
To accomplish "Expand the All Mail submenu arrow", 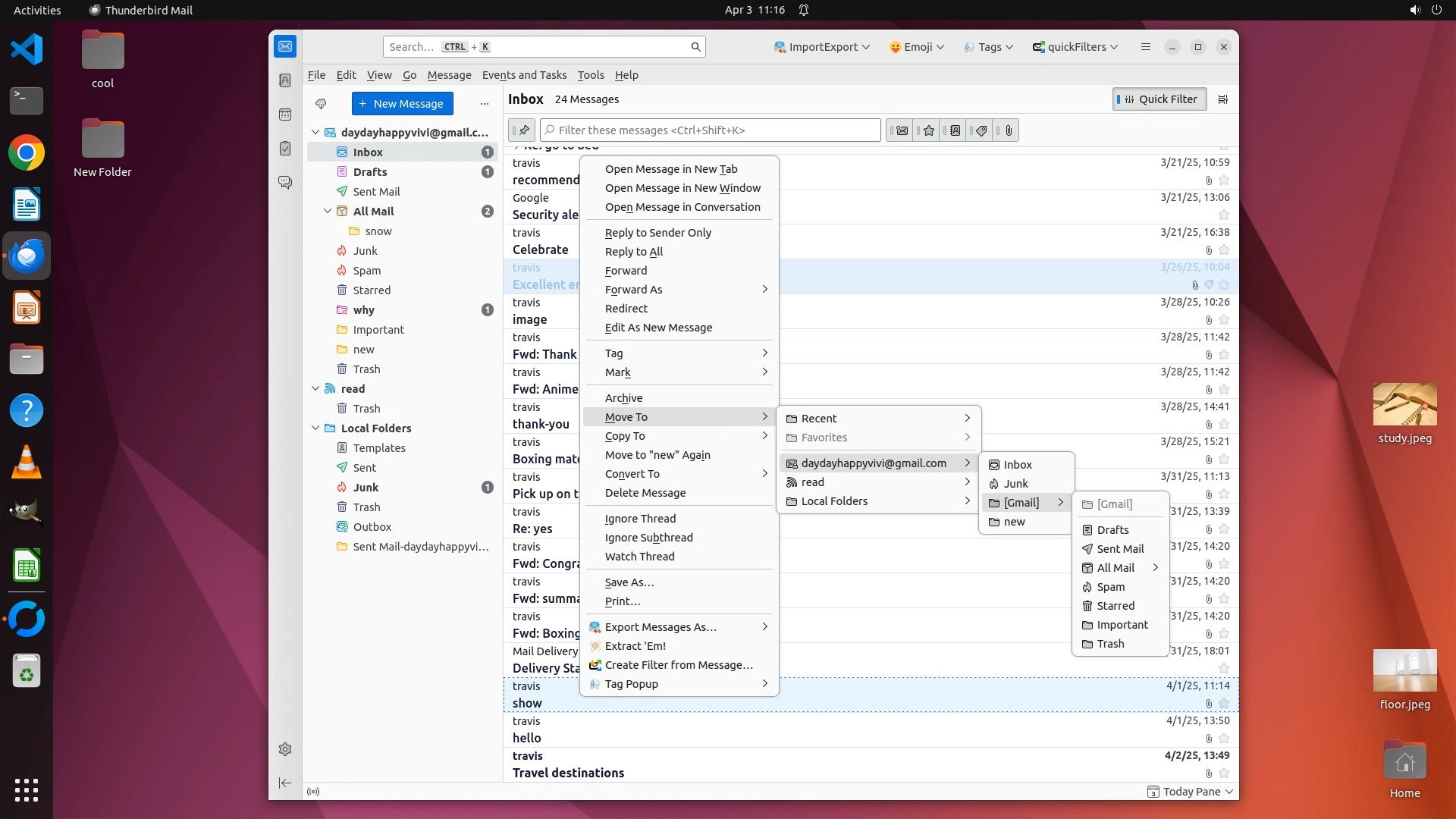I will point(1155,568).
